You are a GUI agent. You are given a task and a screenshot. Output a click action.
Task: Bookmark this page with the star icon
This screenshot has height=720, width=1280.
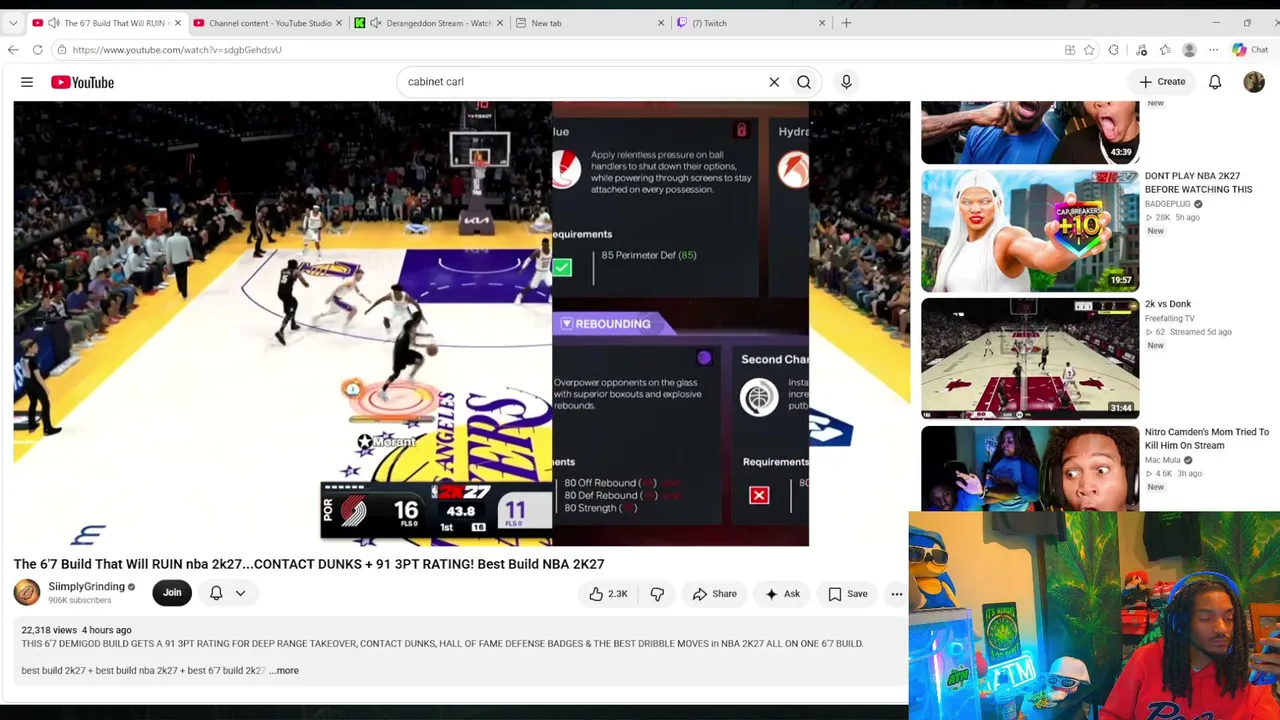tap(1087, 50)
